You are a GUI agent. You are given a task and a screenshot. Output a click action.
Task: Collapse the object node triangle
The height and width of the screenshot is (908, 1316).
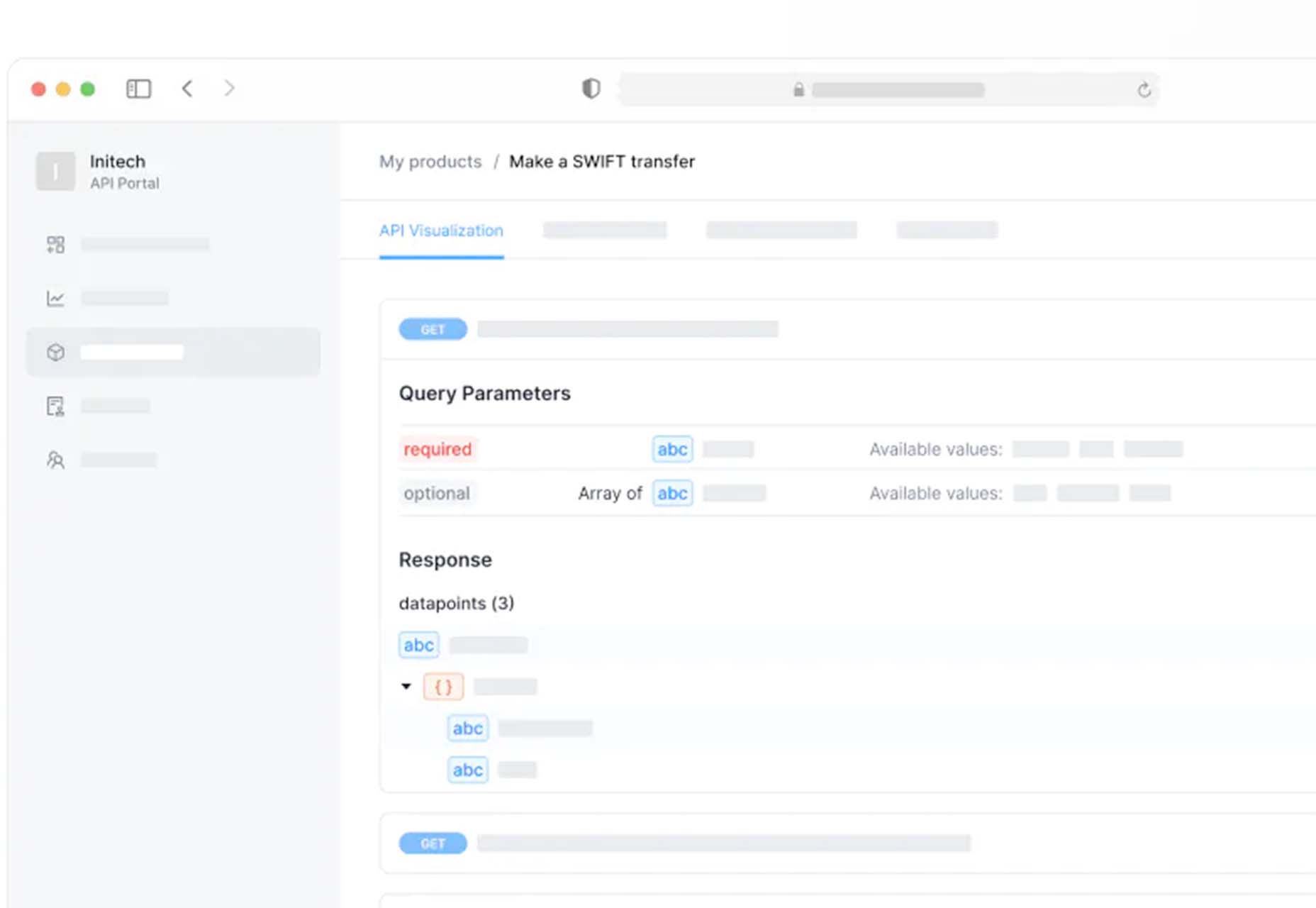(406, 686)
